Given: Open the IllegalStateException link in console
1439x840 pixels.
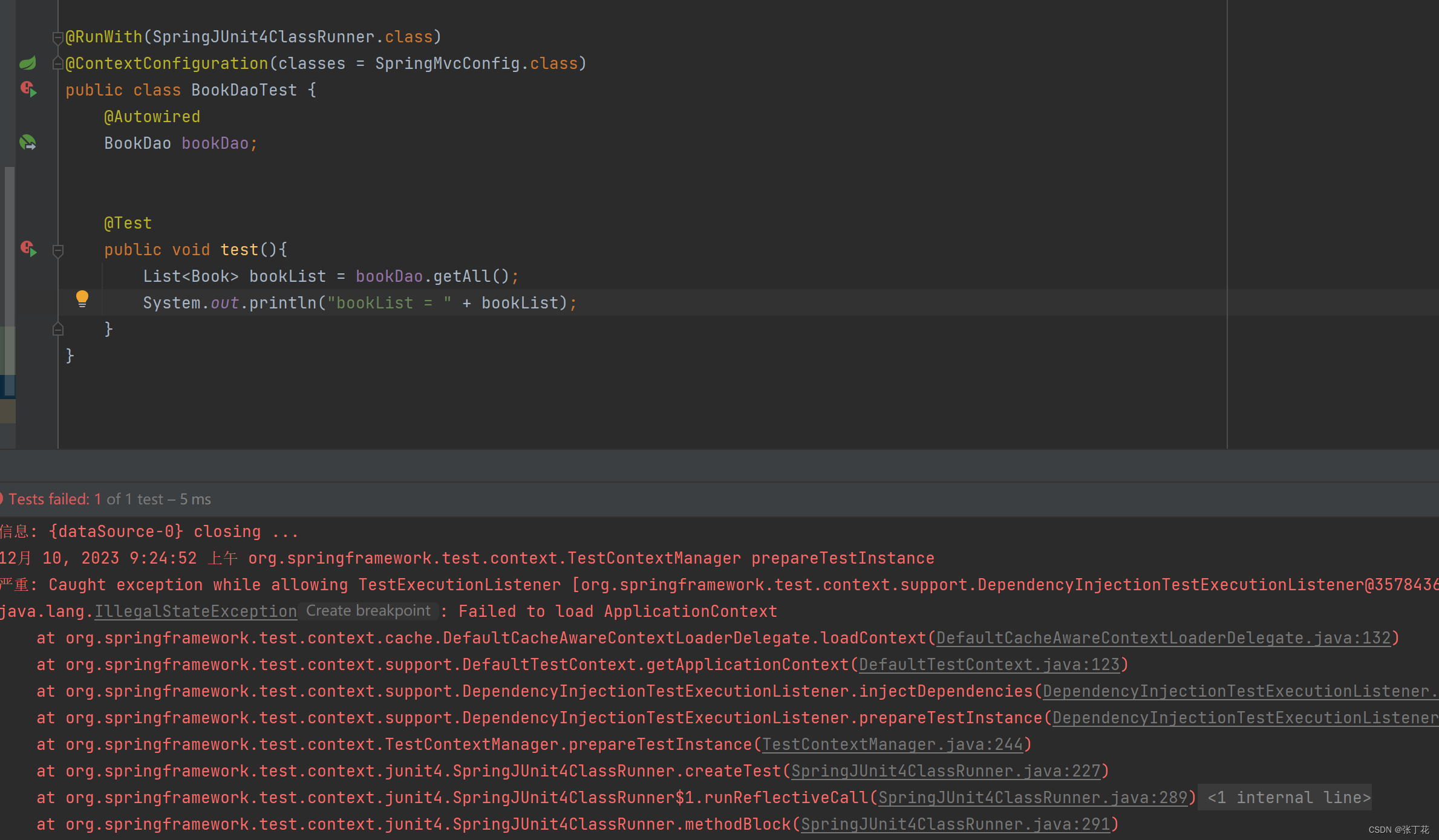Looking at the screenshot, I should pos(195,611).
